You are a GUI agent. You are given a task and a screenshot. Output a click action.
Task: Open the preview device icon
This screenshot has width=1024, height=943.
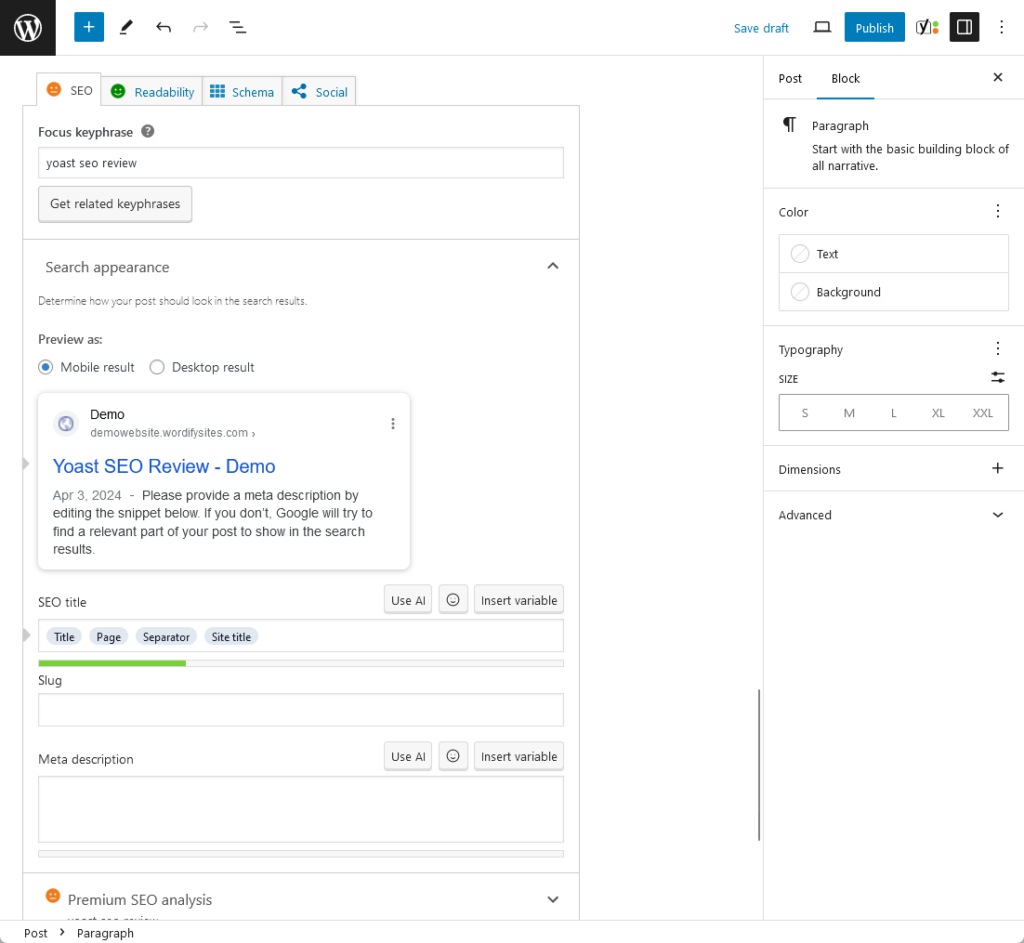[x=822, y=27]
